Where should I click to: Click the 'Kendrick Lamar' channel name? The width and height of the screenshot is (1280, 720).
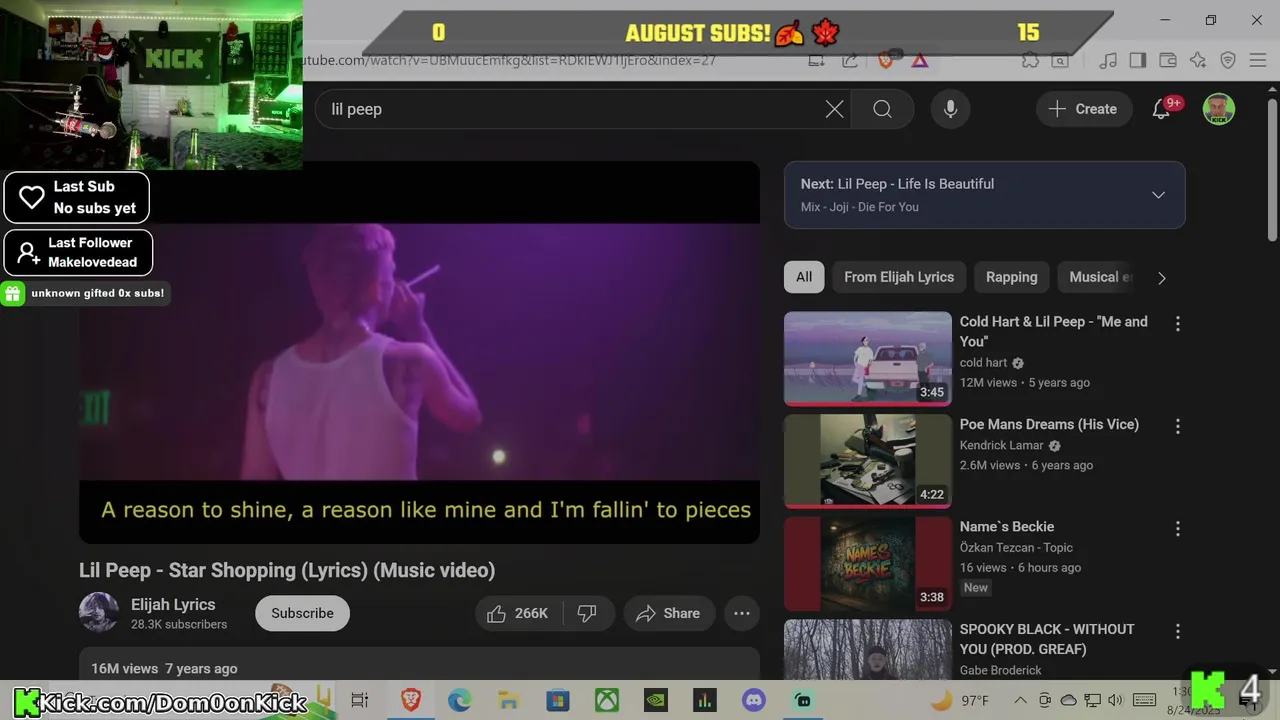[1001, 445]
